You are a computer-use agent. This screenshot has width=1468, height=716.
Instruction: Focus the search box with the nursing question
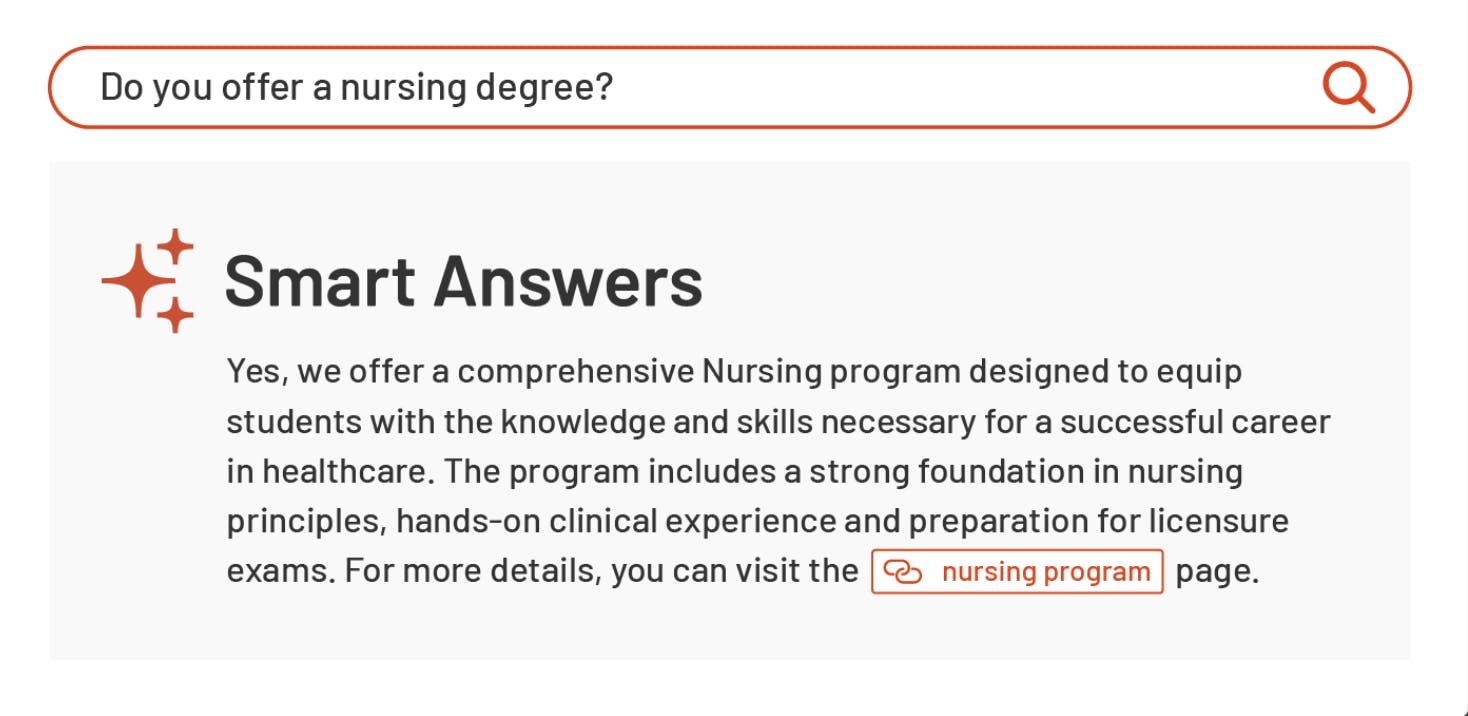pos(729,87)
